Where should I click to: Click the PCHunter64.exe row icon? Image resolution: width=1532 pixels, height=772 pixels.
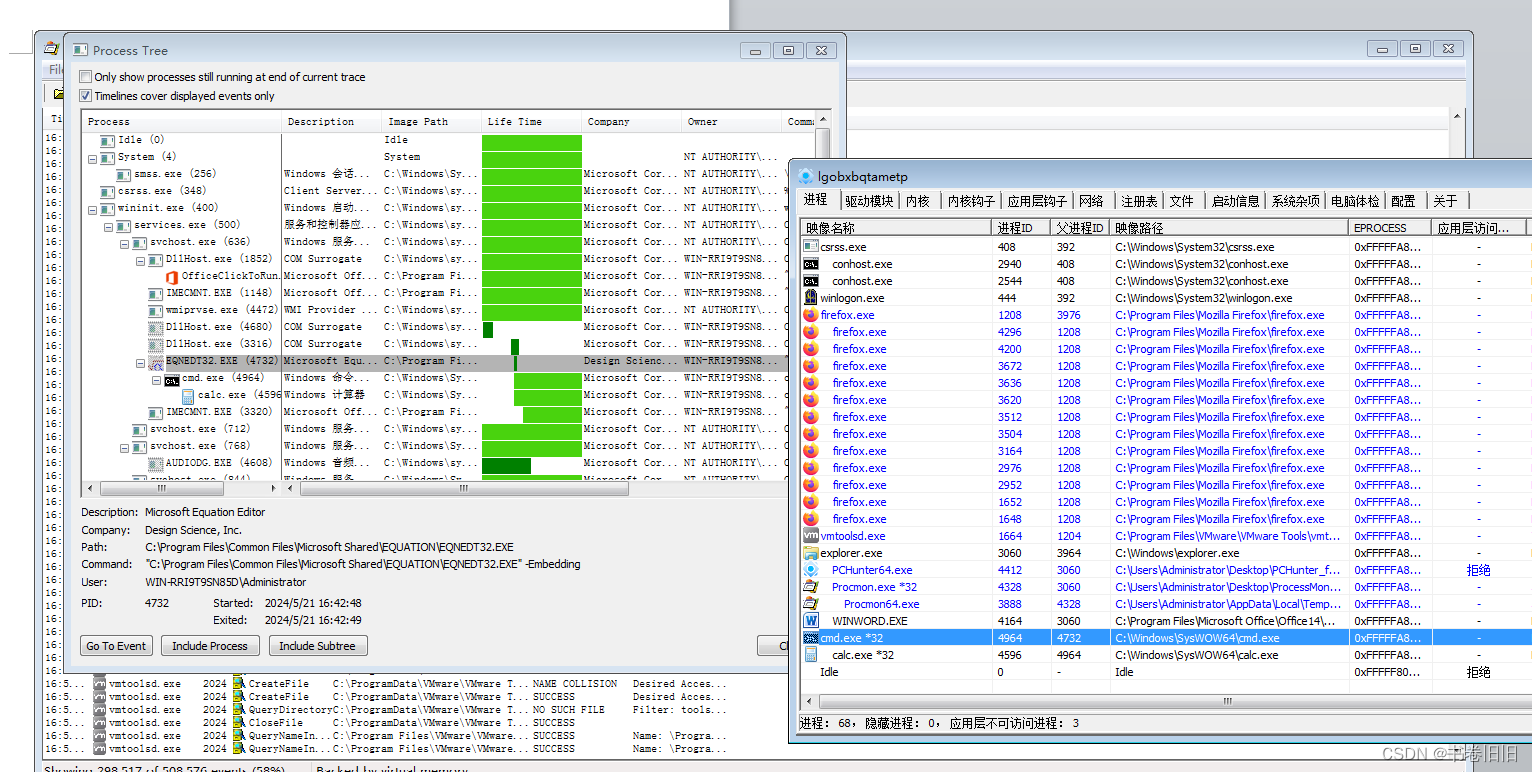(811, 570)
